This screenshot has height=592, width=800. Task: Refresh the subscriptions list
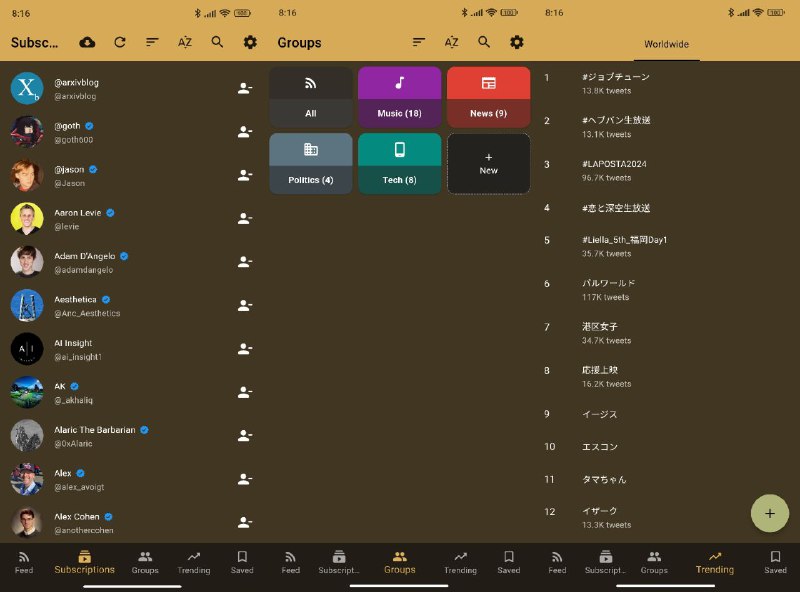pyautogui.click(x=119, y=42)
